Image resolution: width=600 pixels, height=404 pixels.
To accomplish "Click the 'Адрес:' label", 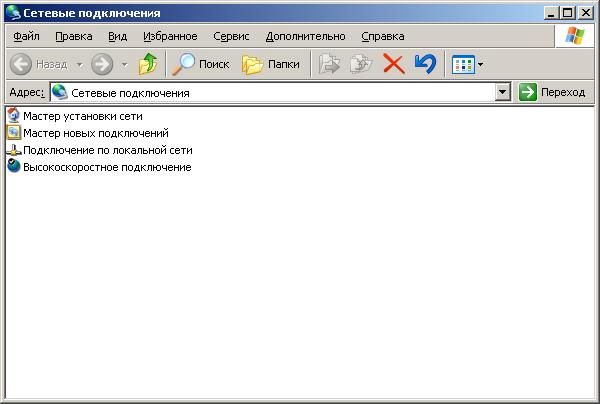I will coord(27,93).
